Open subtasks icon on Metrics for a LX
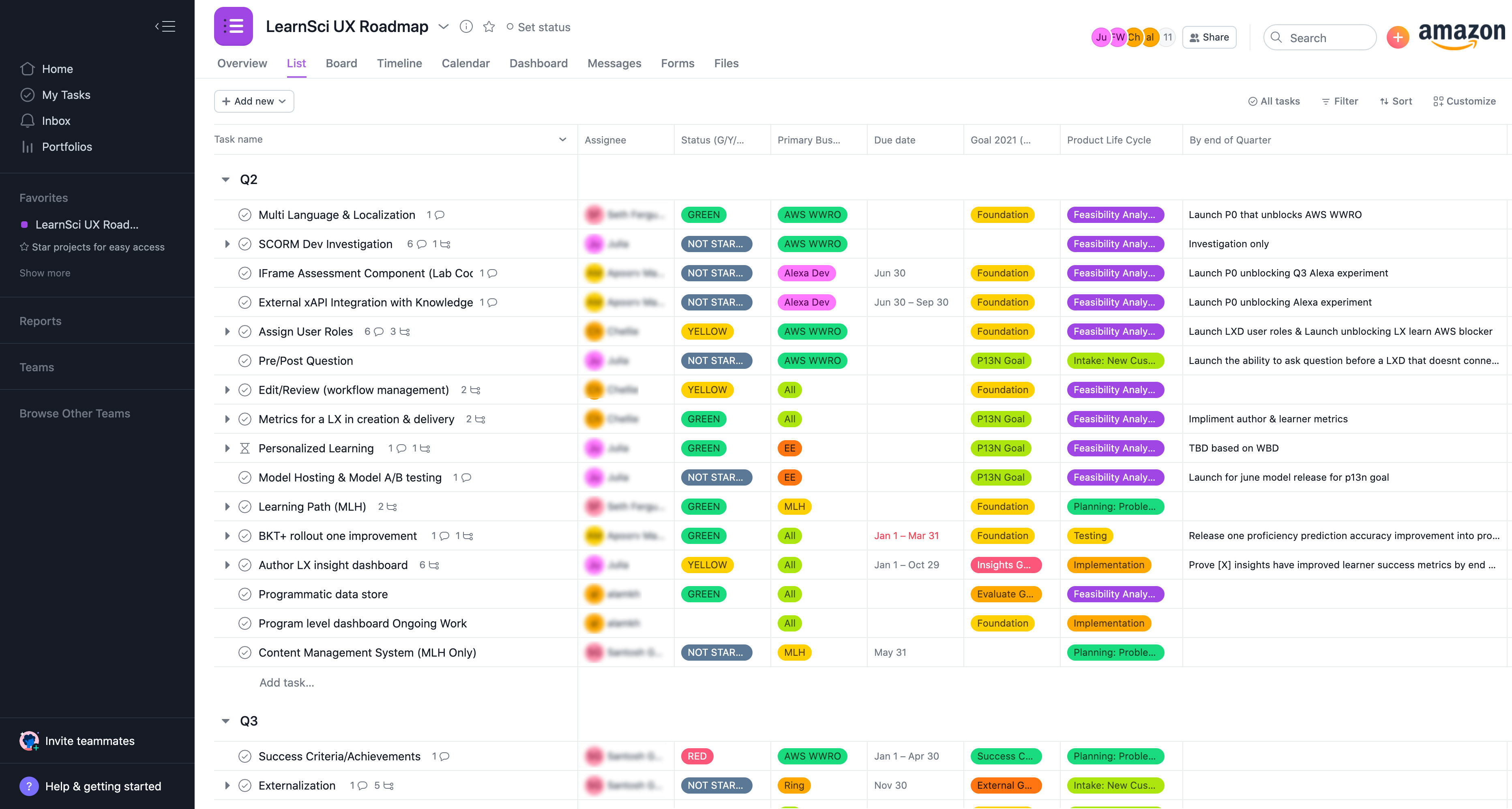Screen dimensions: 1512x809 (x=480, y=419)
